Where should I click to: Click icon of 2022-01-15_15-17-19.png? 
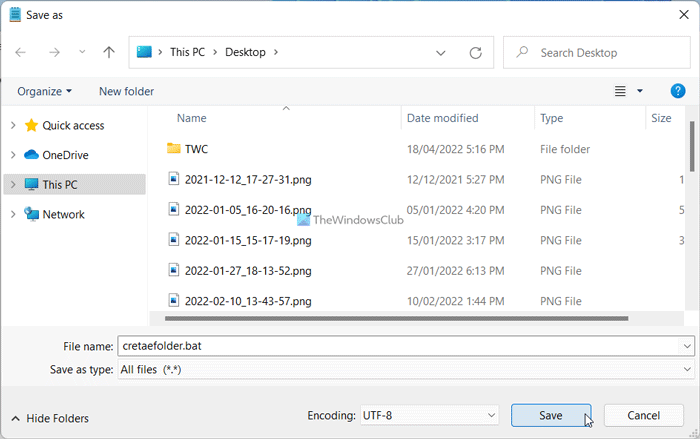pyautogui.click(x=174, y=240)
